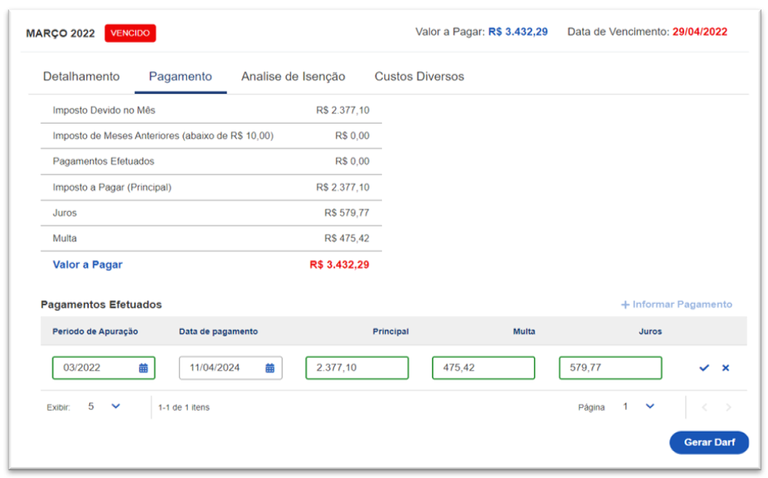Click the Juros input 579,77
The width and height of the screenshot is (768, 478).
tap(610, 368)
